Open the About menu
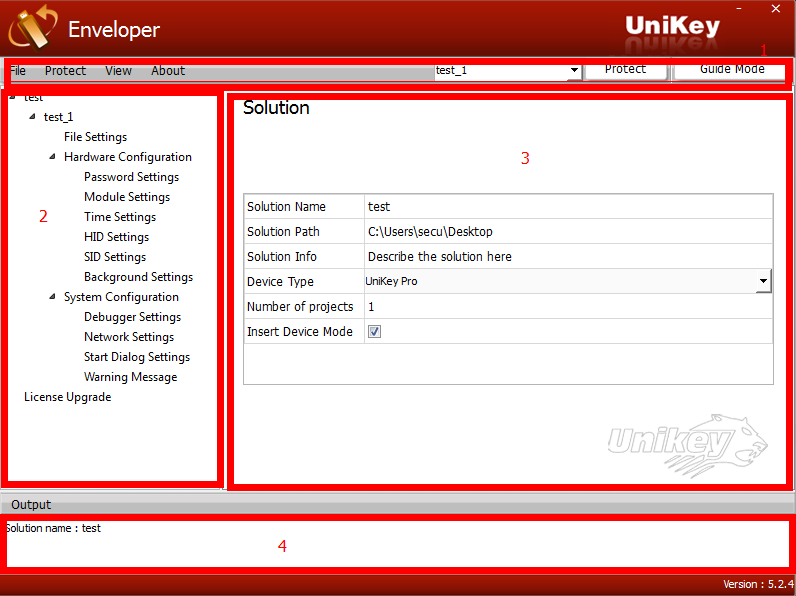Screen dimensions: 796x596 pos(168,71)
